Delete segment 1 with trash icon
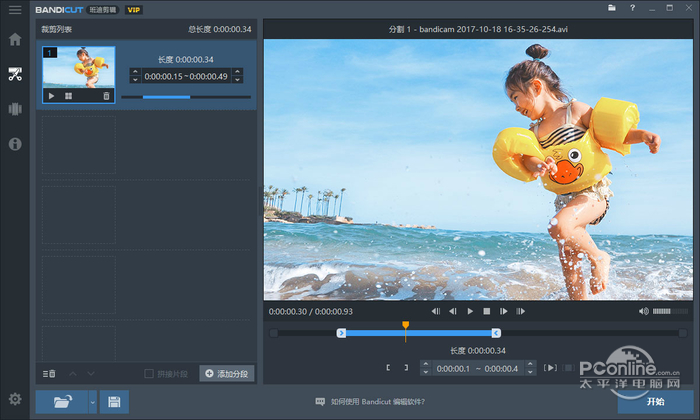The image size is (700, 420). 106,96
